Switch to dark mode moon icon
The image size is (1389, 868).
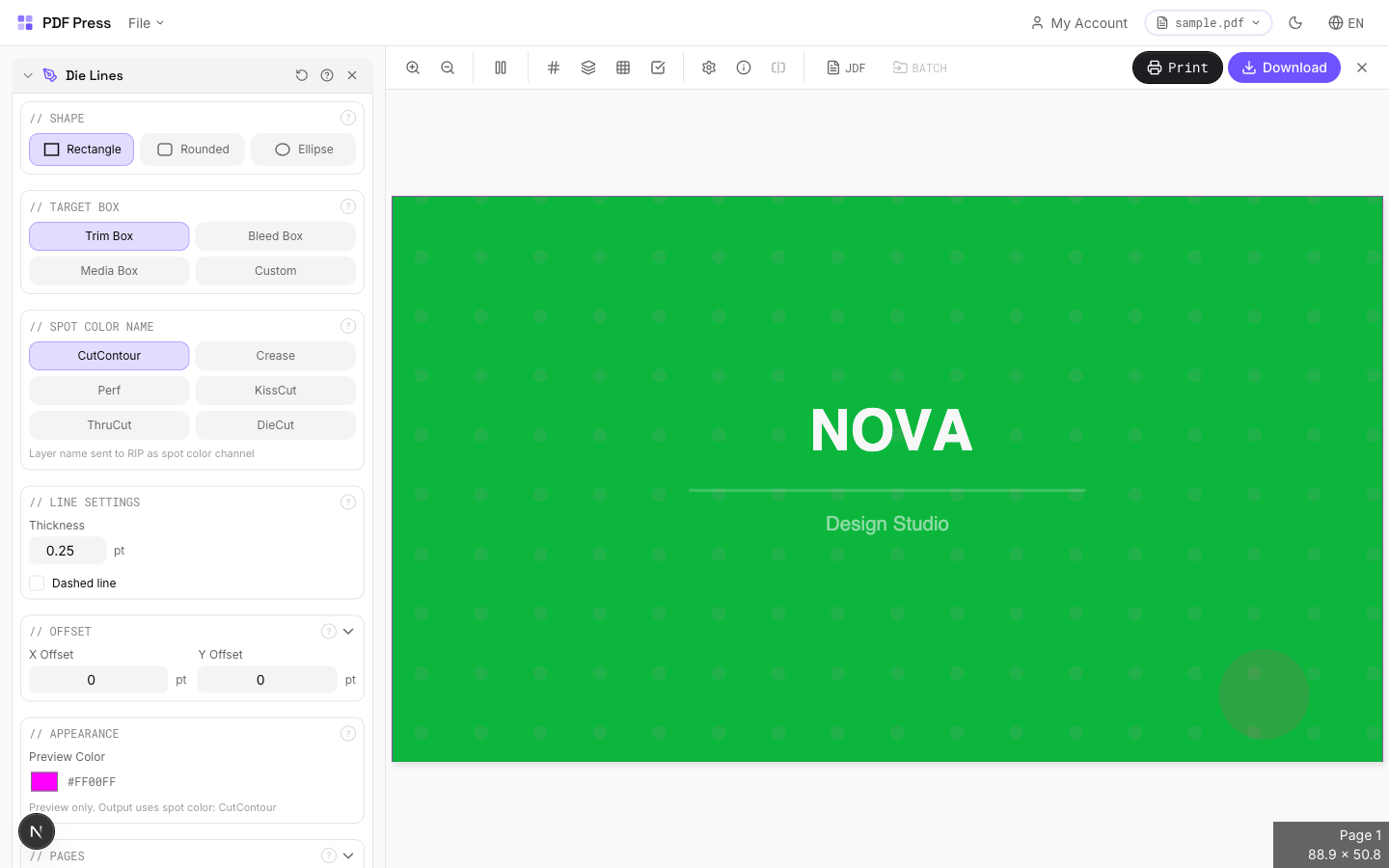(1295, 23)
